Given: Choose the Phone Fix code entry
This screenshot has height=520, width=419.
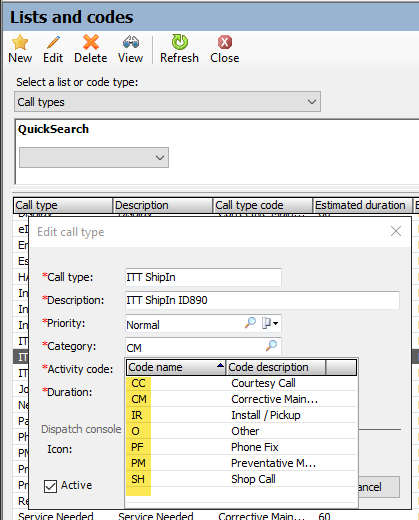Looking at the screenshot, I should (x=241, y=447).
